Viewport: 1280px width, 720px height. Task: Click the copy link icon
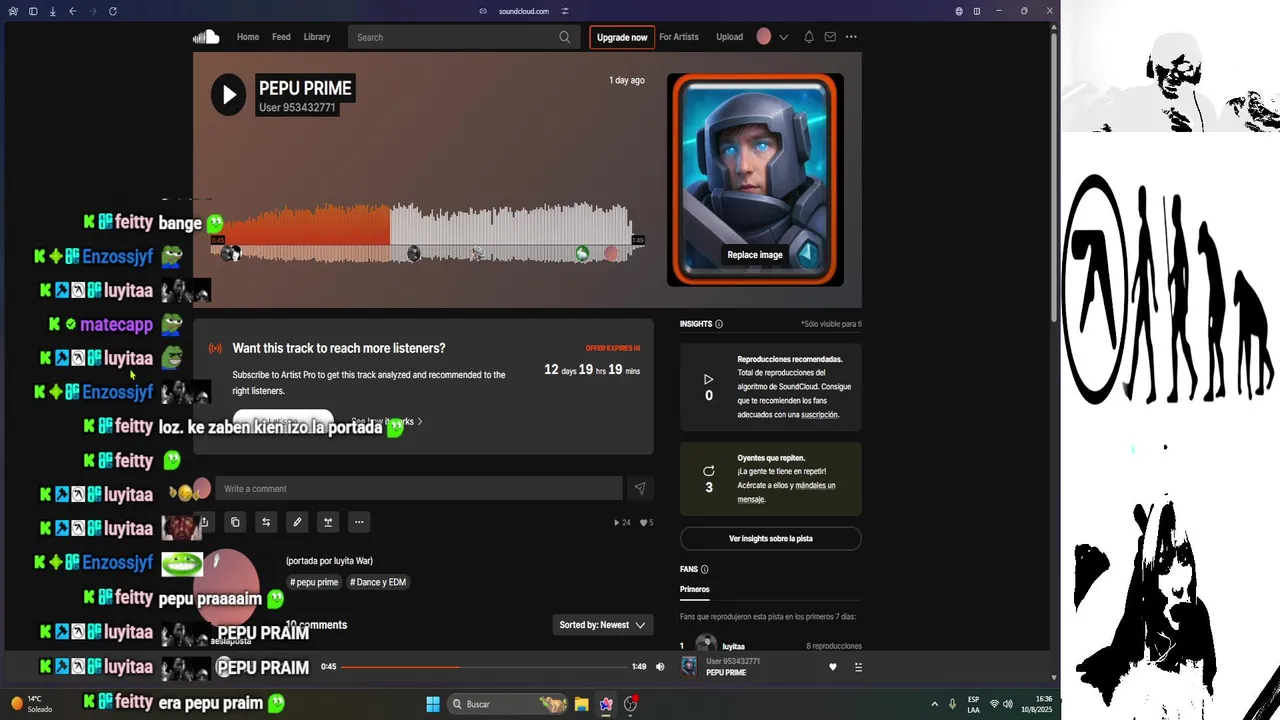pos(235,522)
